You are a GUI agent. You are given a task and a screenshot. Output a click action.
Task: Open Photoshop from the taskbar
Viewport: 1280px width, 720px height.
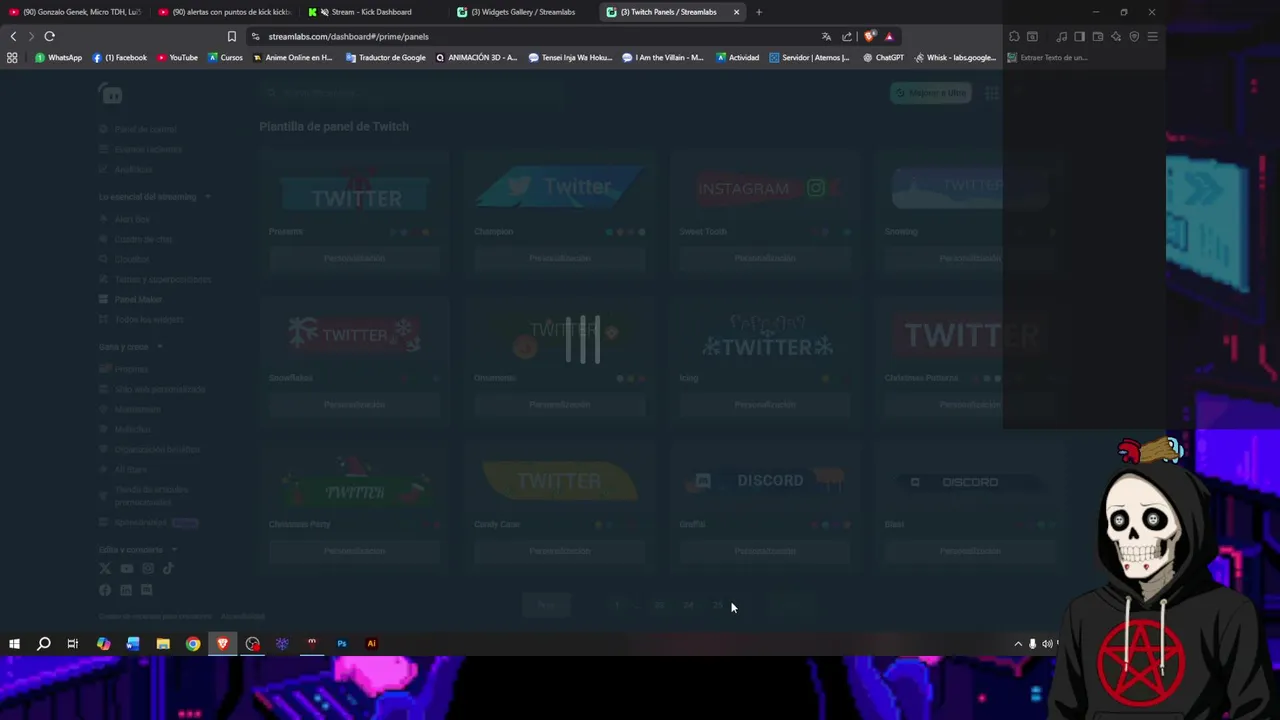point(341,644)
